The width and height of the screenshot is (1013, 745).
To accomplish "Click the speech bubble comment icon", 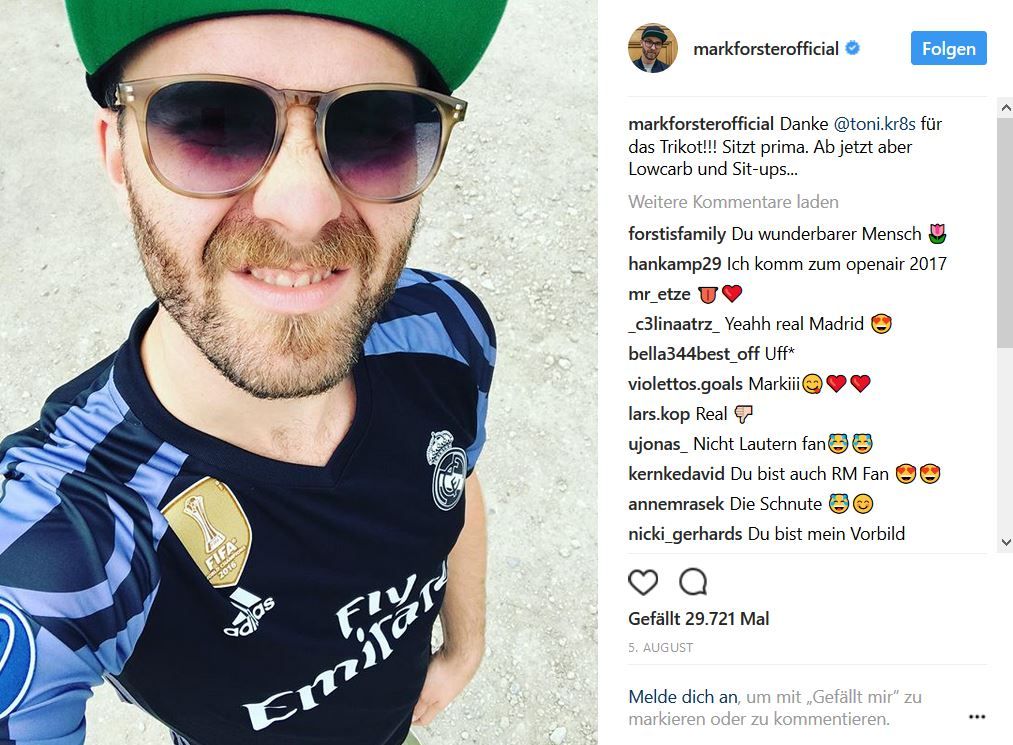I will coord(693,582).
